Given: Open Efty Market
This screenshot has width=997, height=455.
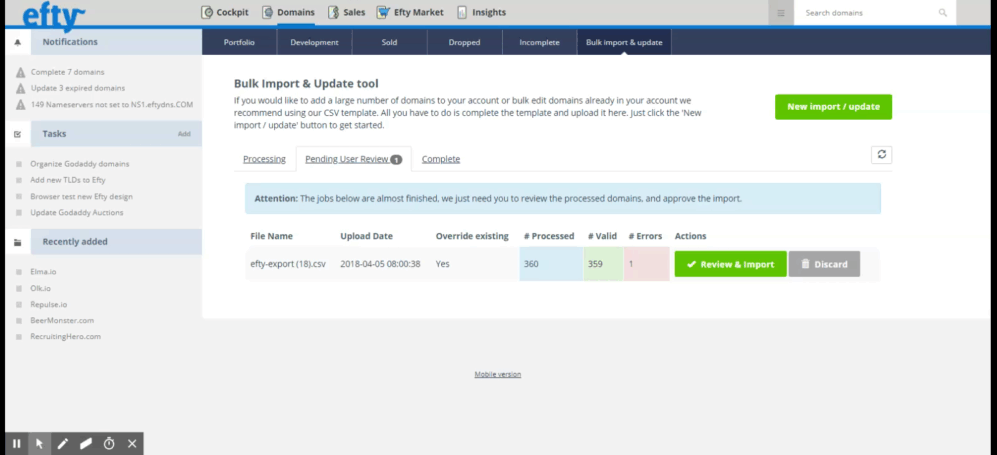Looking at the screenshot, I should (x=410, y=12).
